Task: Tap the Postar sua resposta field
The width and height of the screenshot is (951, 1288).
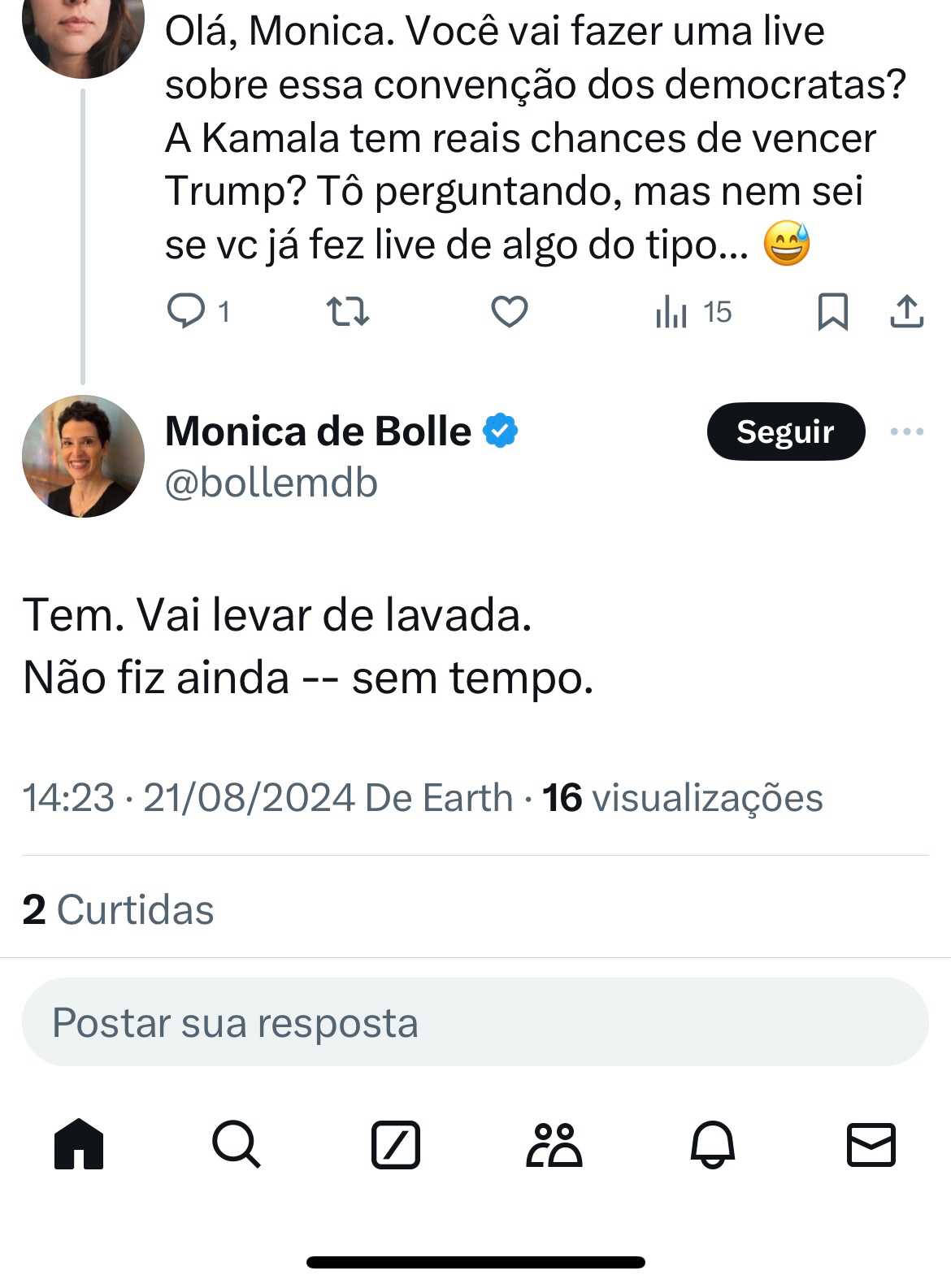Action: click(475, 1022)
